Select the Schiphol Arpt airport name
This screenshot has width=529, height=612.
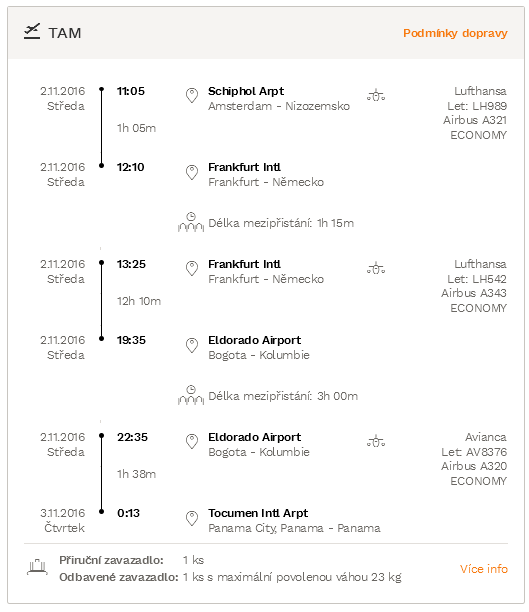click(246, 91)
